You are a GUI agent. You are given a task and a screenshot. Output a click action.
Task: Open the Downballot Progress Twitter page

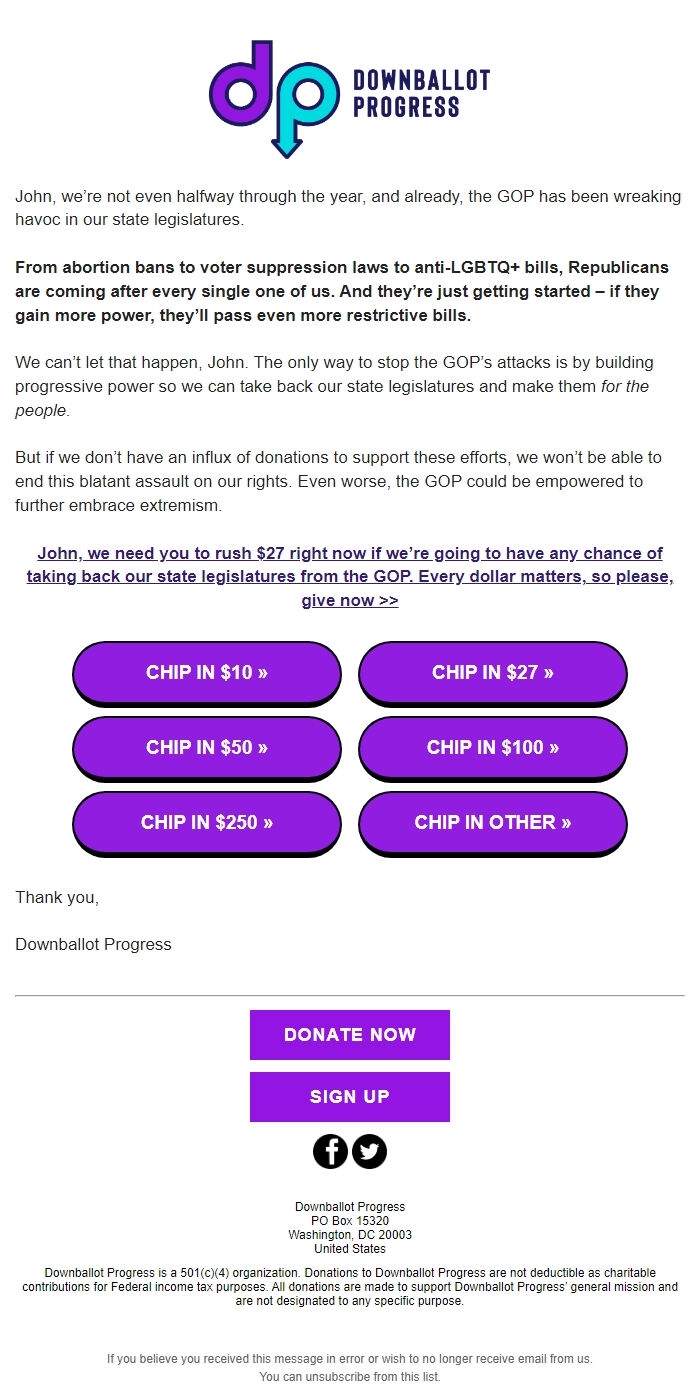pos(370,1151)
